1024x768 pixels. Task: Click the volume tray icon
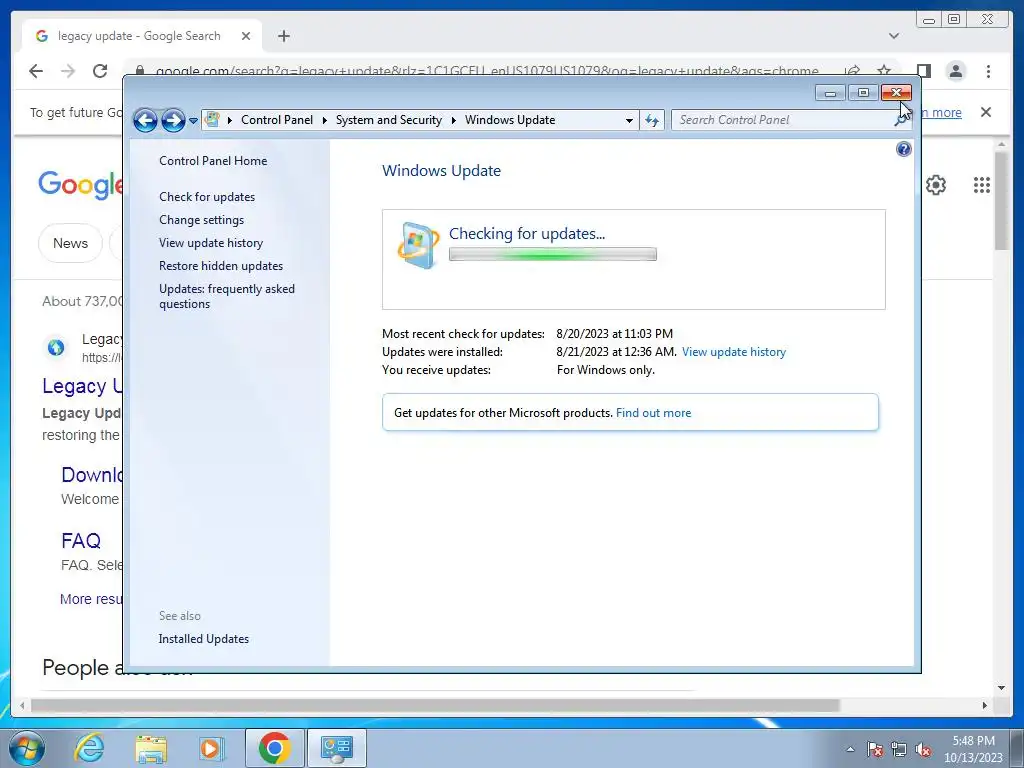pos(923,749)
